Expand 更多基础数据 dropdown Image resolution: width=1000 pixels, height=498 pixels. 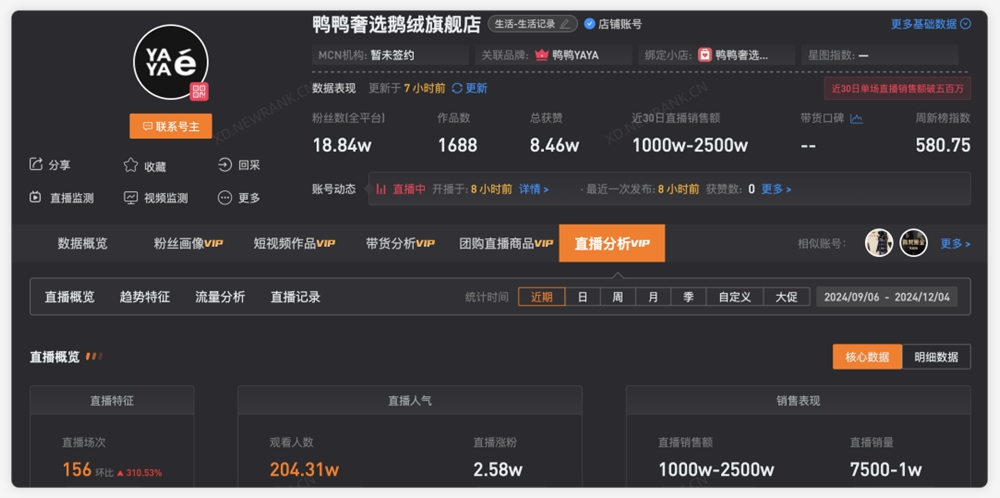(x=930, y=24)
